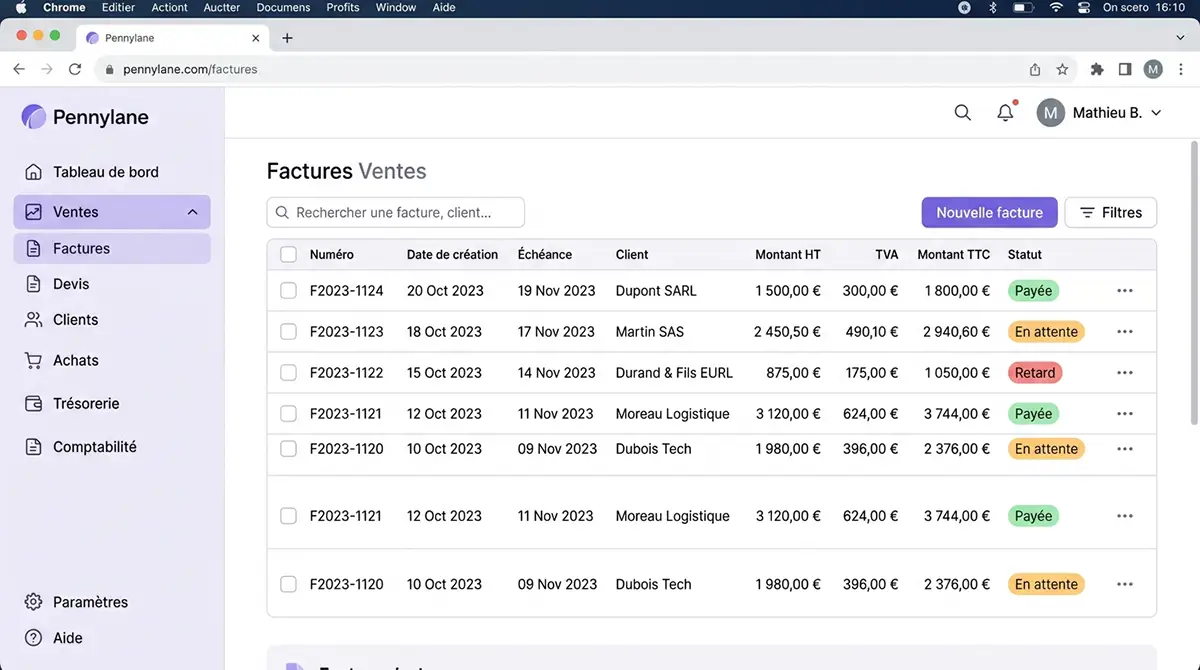Check the box for invoice F2023-1124
1200x670 pixels.
(288, 291)
